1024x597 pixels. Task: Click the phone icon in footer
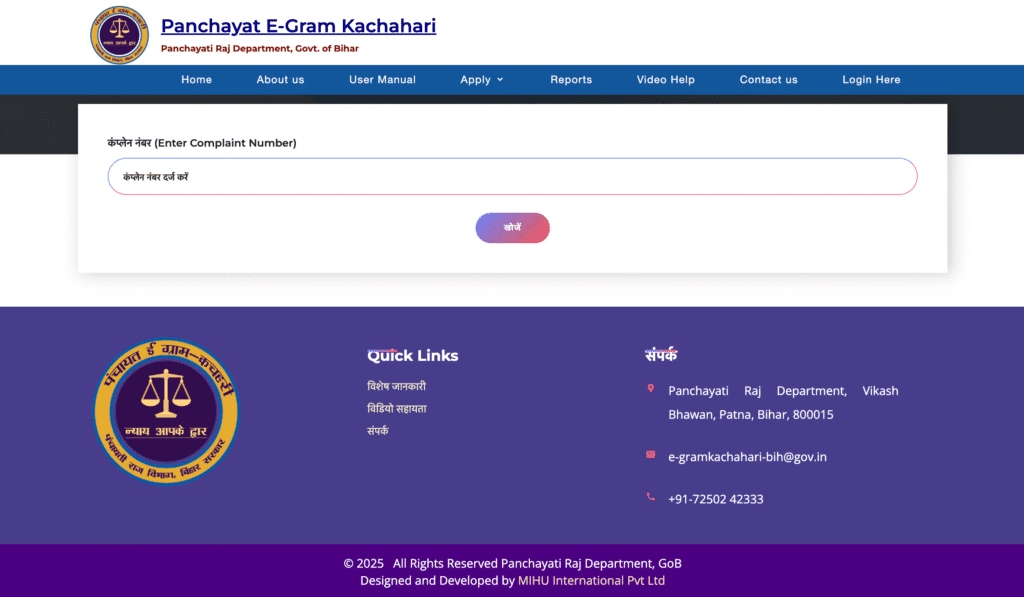(x=650, y=497)
